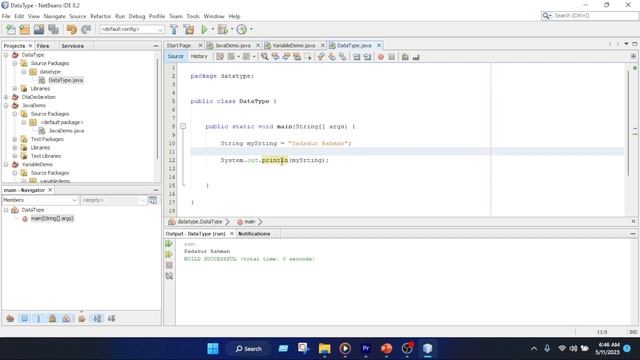This screenshot has height=360, width=640.
Task: Click the Find Selection magnifier in editor toolbar
Action: [x=264, y=57]
